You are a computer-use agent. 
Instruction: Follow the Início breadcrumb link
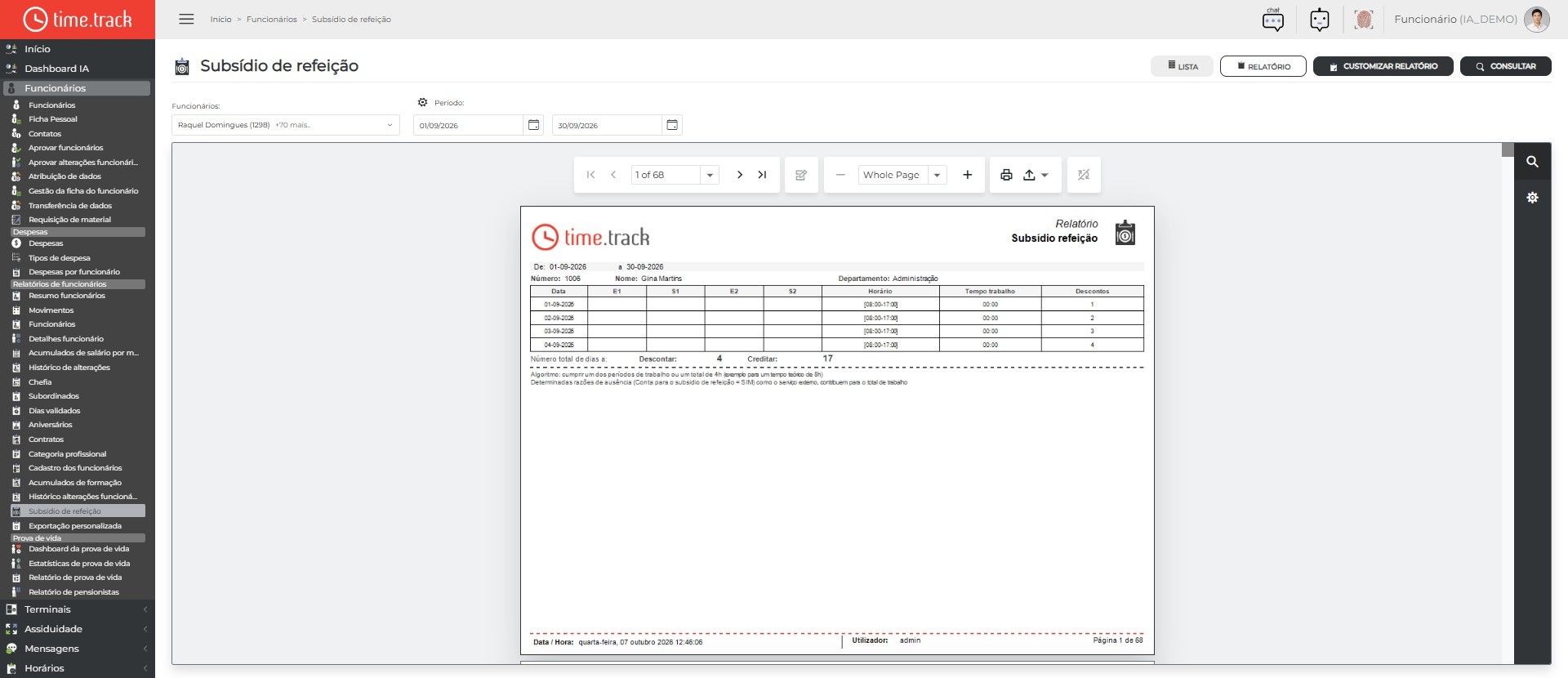pyautogui.click(x=220, y=19)
